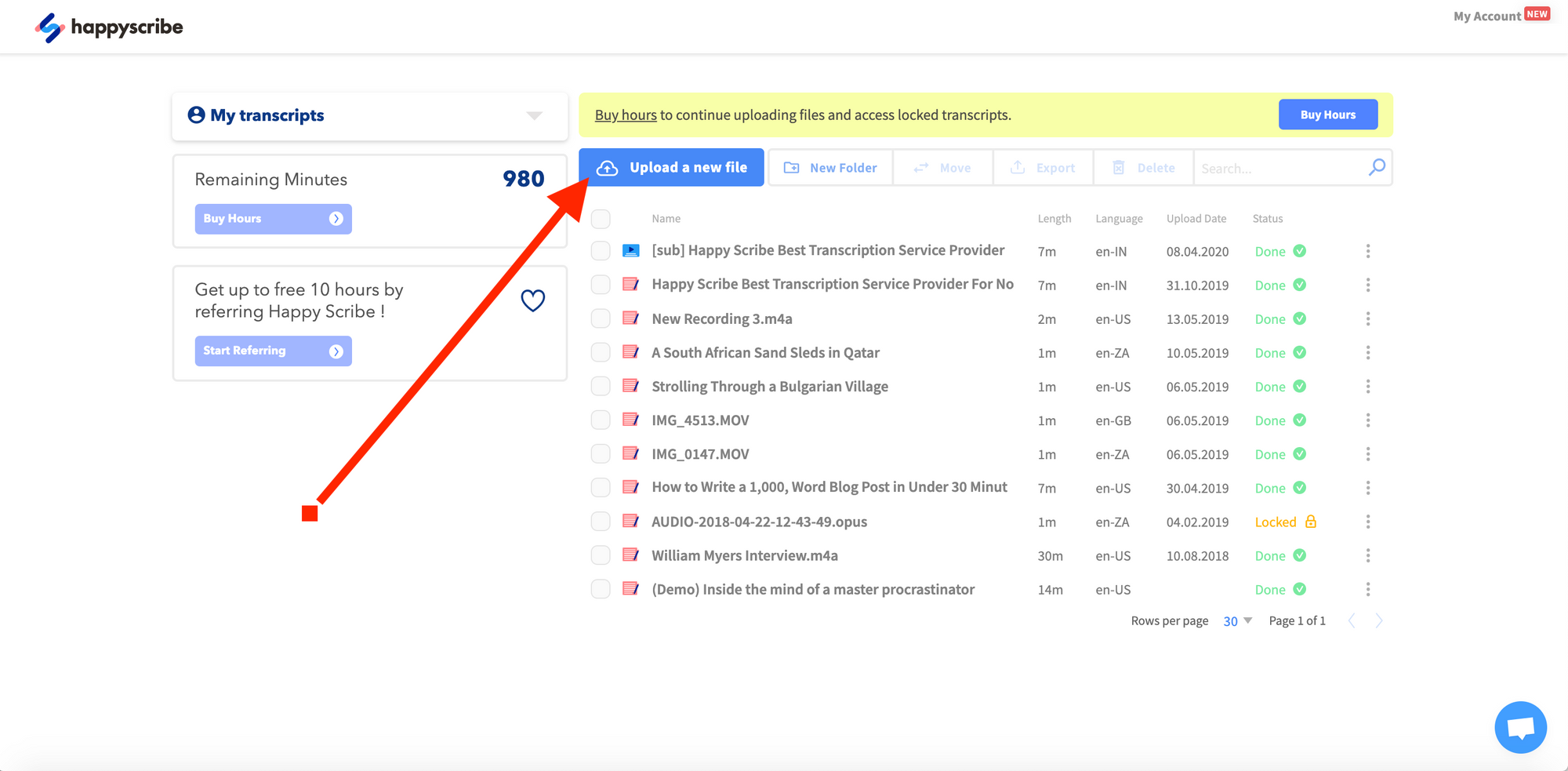Click New Folder in the toolbar
Screen dimensions: 1568x771
point(831,168)
